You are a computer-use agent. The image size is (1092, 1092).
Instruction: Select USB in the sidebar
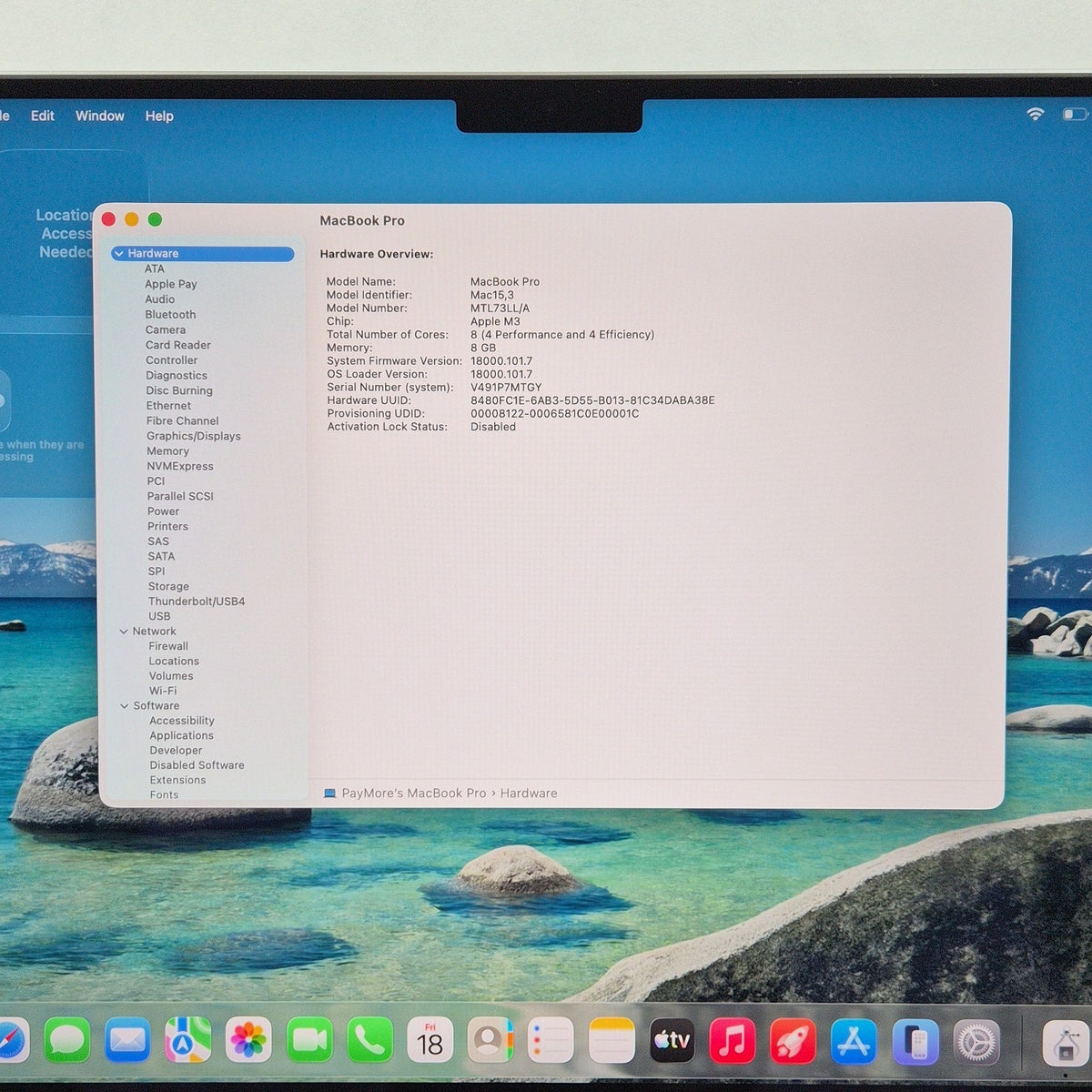159,617
